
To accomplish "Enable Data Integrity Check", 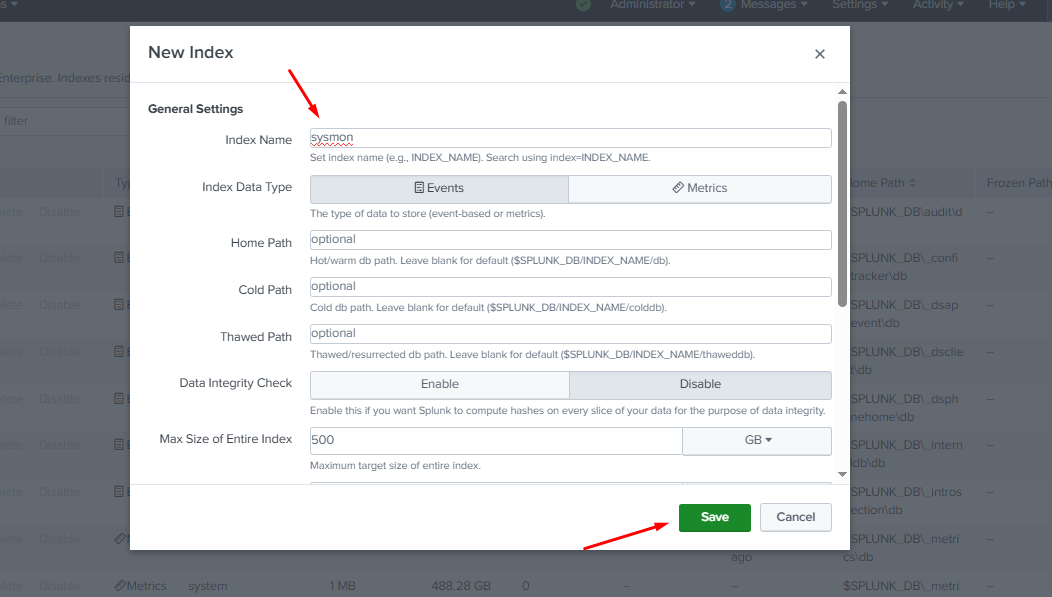I will tap(439, 384).
